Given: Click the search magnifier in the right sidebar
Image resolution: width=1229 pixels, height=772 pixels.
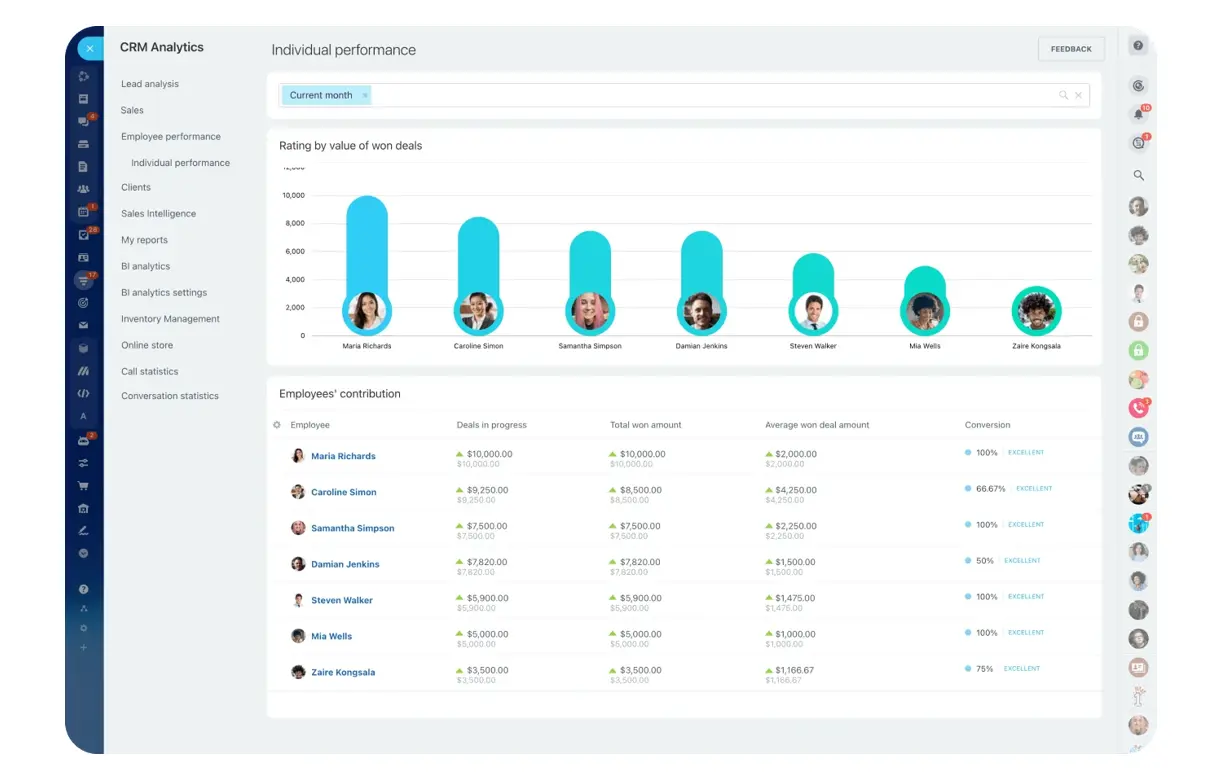Looking at the screenshot, I should coord(1138,175).
